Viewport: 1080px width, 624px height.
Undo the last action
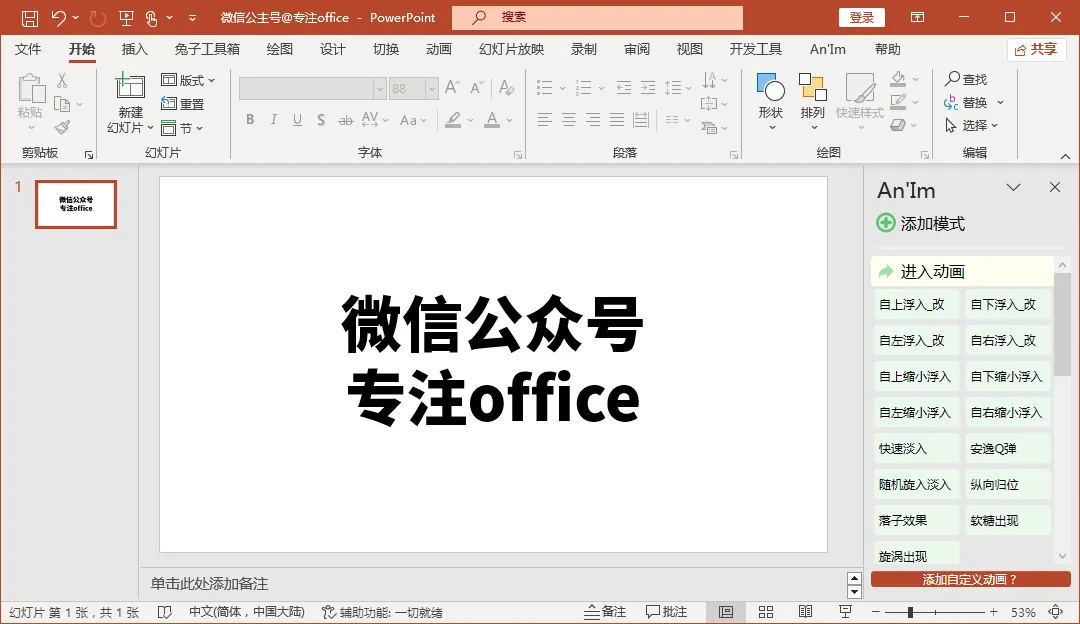point(59,18)
